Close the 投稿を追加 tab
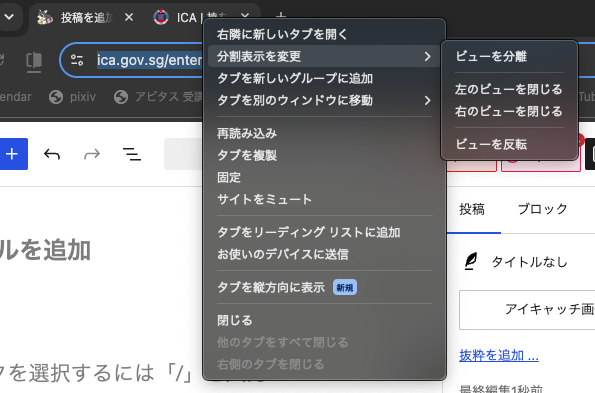 pyautogui.click(x=129, y=17)
